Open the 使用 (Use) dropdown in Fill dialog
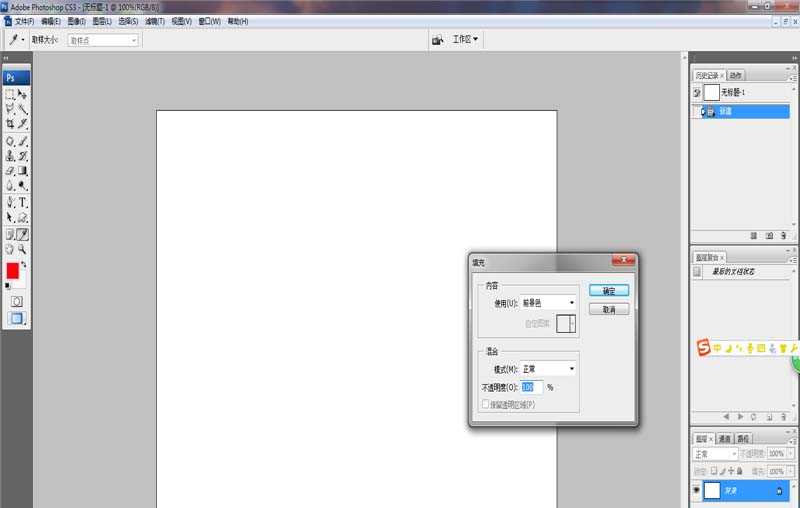 (549, 302)
